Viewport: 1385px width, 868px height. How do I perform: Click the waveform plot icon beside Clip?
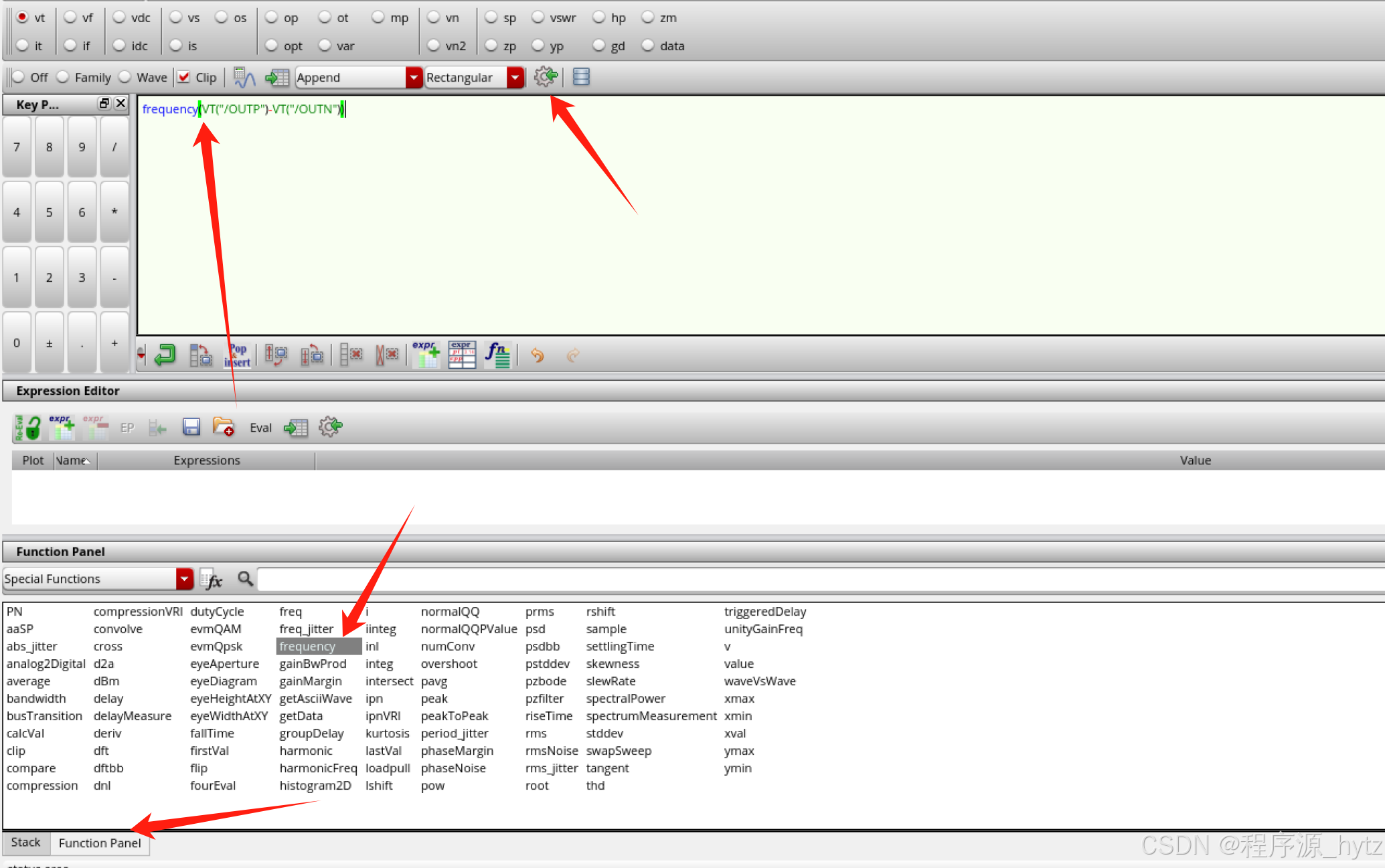pos(244,78)
